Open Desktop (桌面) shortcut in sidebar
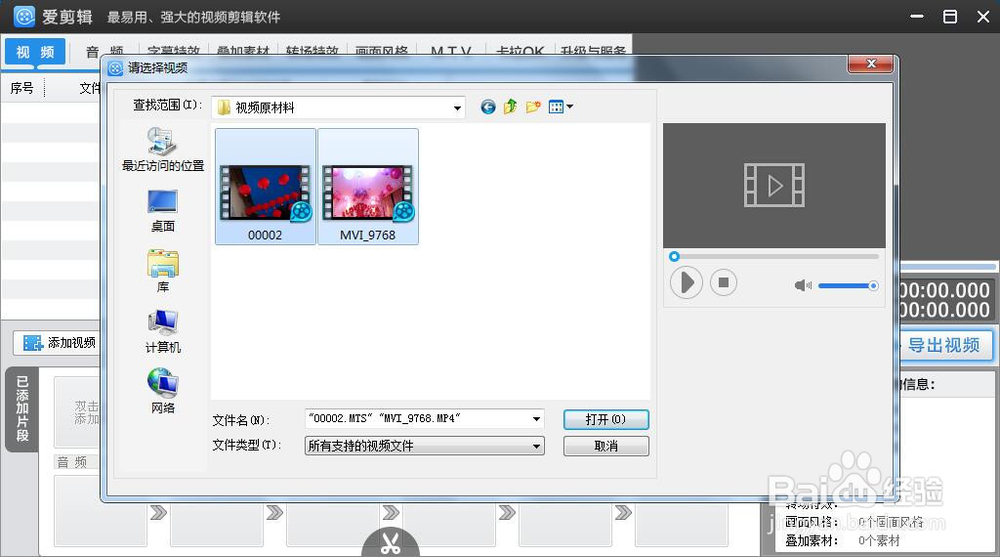This screenshot has height=557, width=1000. click(x=163, y=211)
